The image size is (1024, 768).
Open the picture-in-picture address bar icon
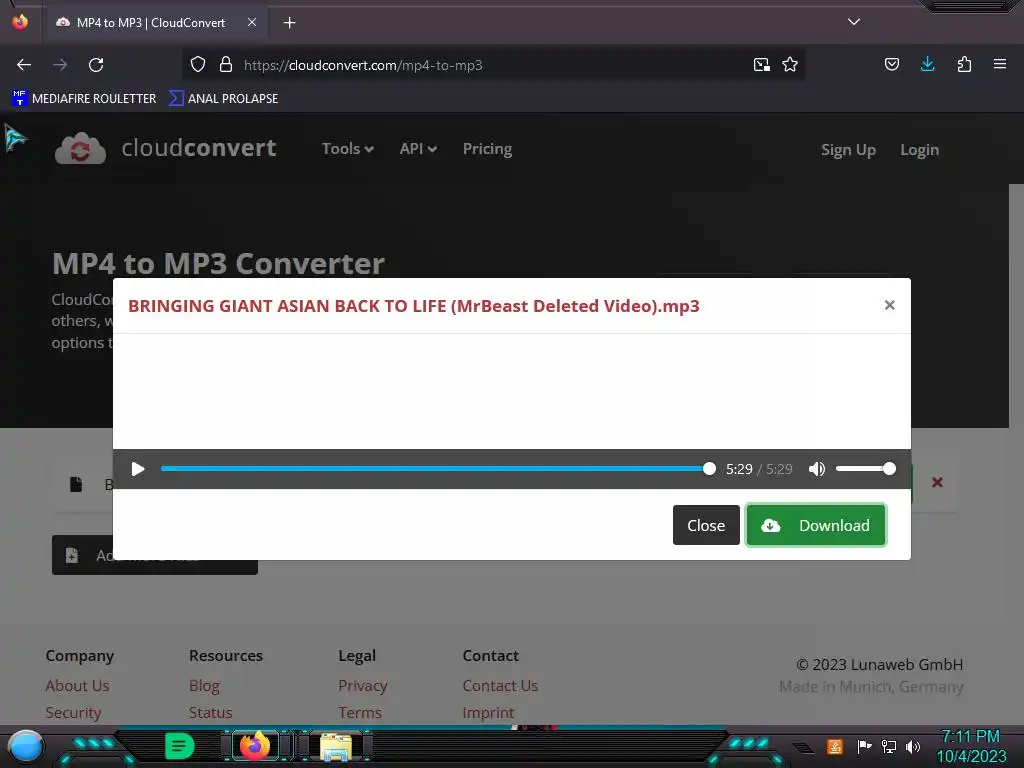point(761,65)
